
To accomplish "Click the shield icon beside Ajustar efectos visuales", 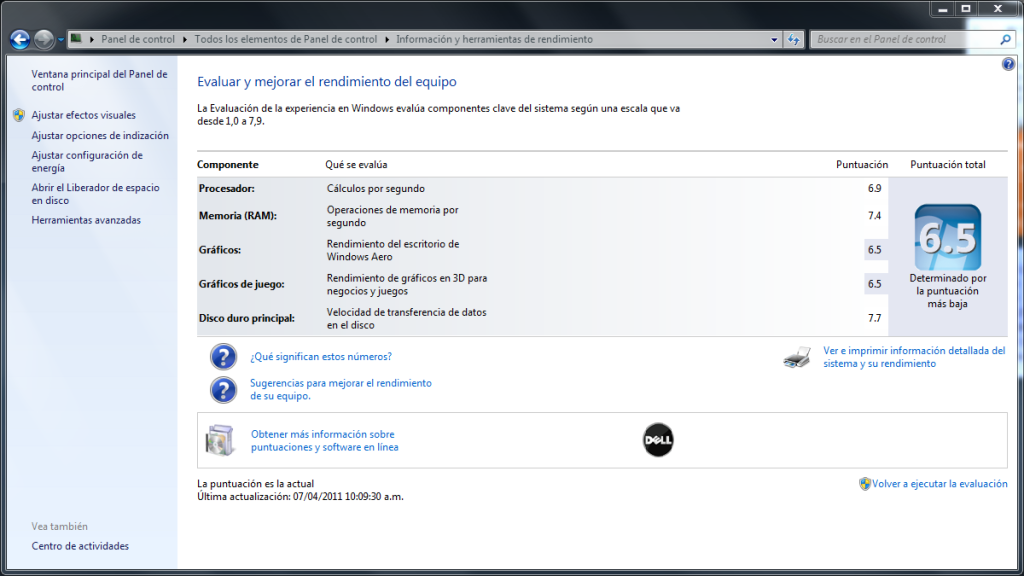I will [19, 115].
